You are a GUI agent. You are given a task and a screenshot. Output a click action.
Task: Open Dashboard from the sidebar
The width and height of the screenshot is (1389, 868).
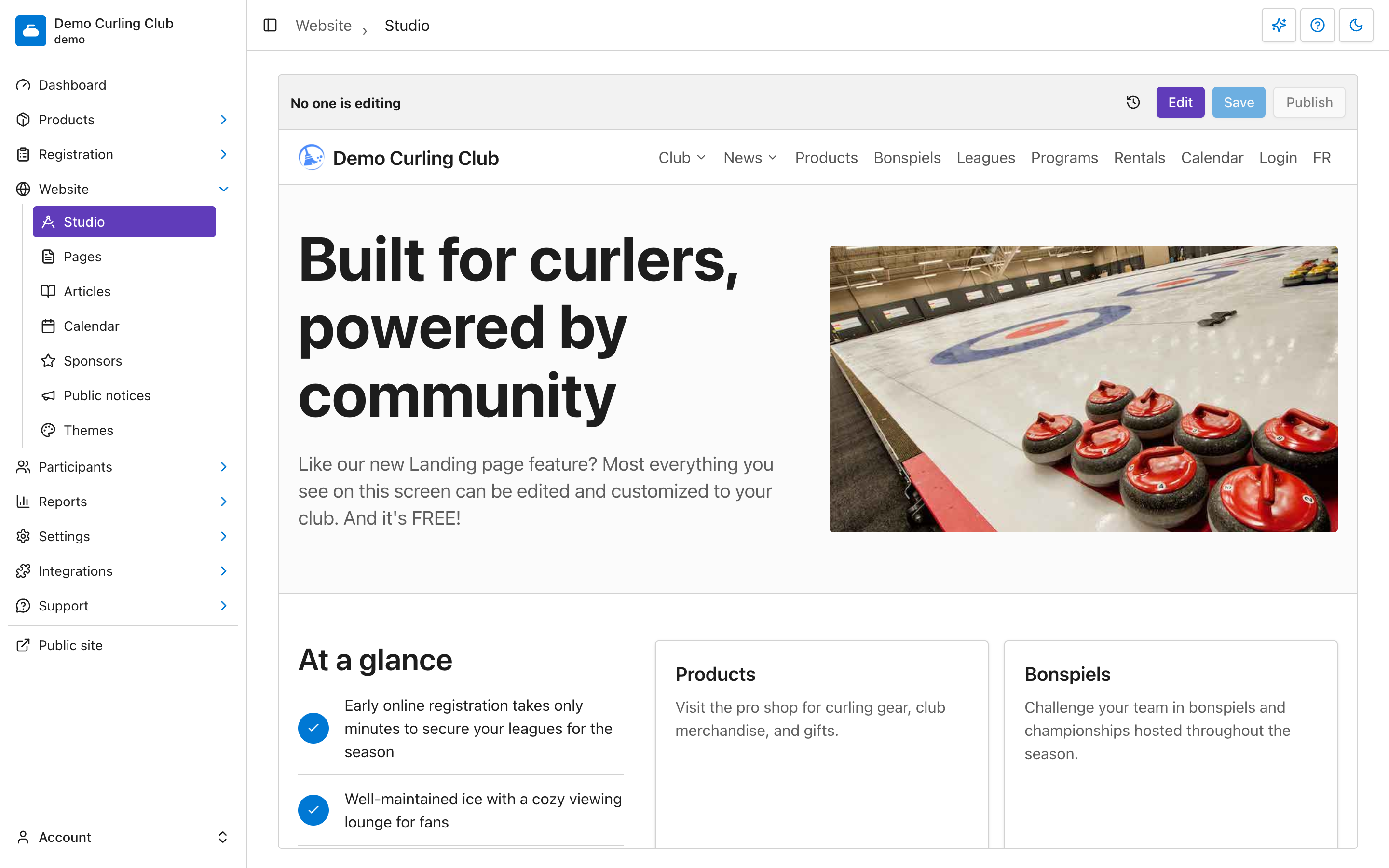[123, 85]
